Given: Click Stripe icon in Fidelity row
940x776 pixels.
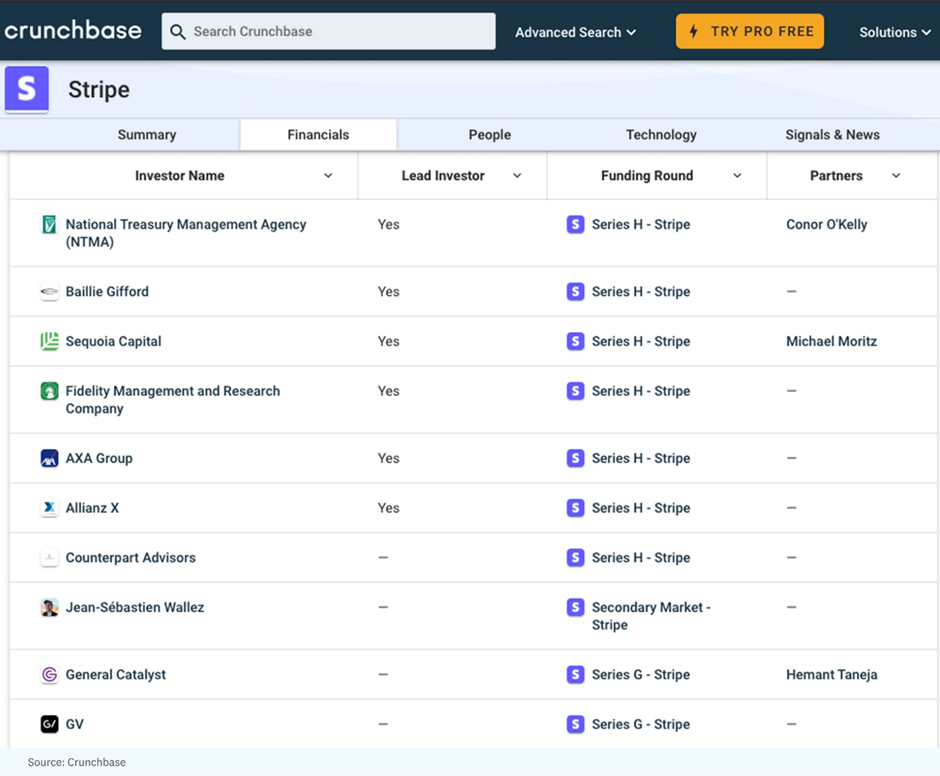Looking at the screenshot, I should pos(576,391).
